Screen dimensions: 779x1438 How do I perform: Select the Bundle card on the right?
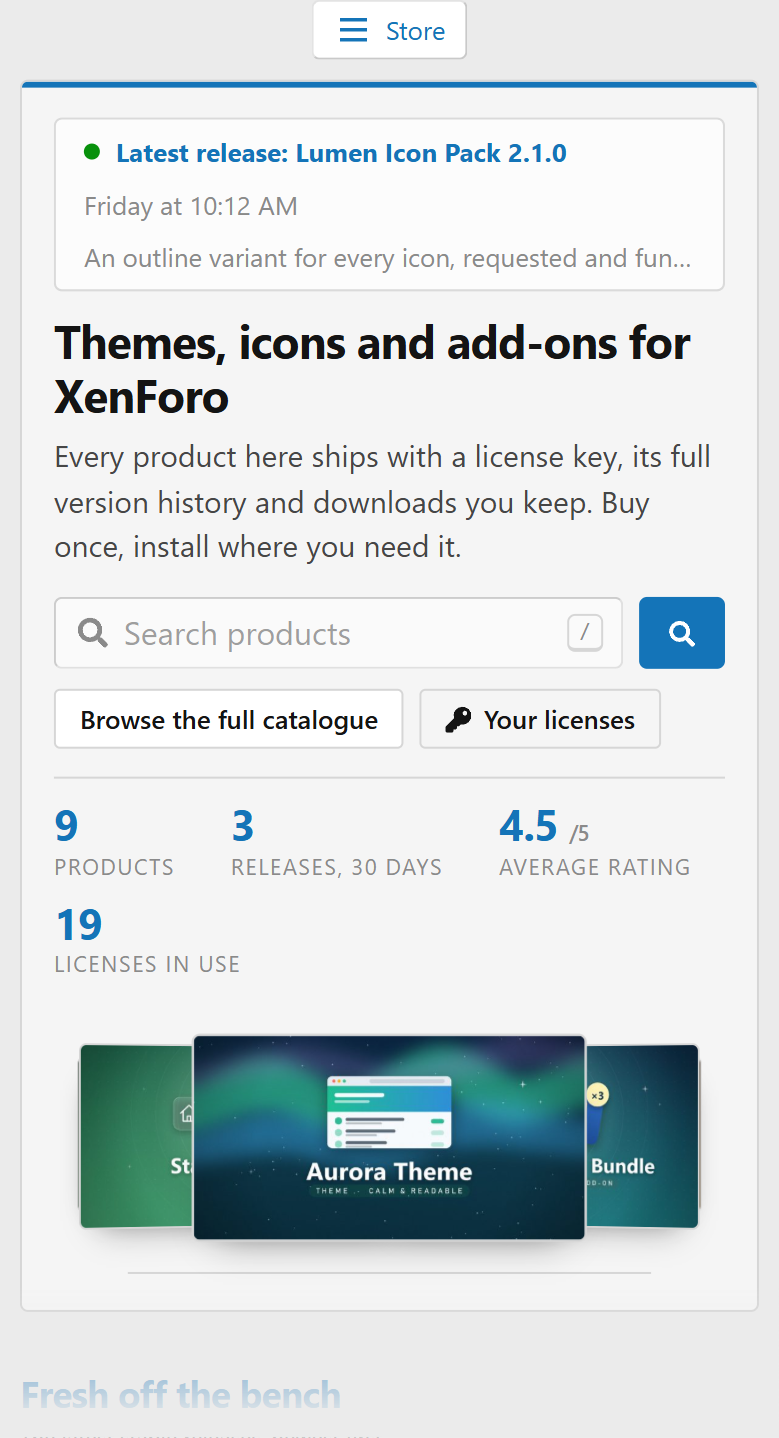pos(642,1136)
